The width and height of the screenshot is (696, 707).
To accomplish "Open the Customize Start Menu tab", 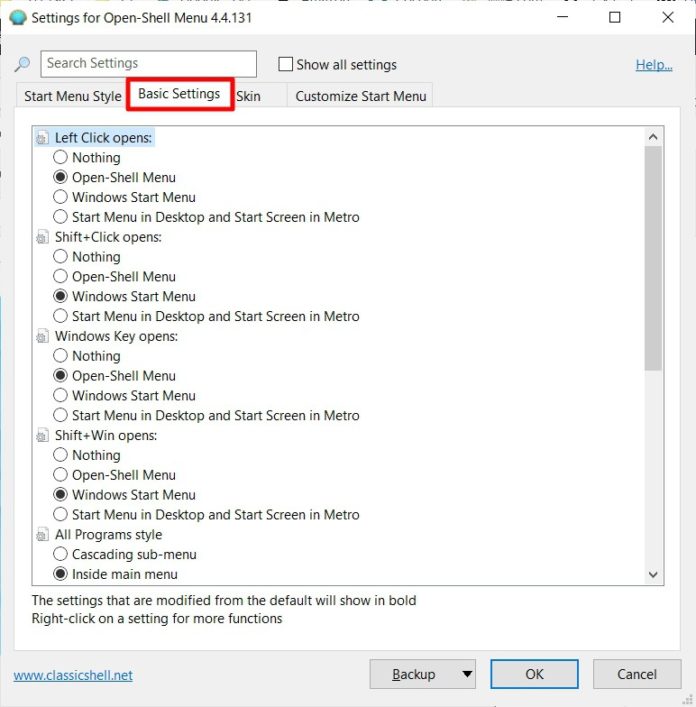I will (361, 96).
